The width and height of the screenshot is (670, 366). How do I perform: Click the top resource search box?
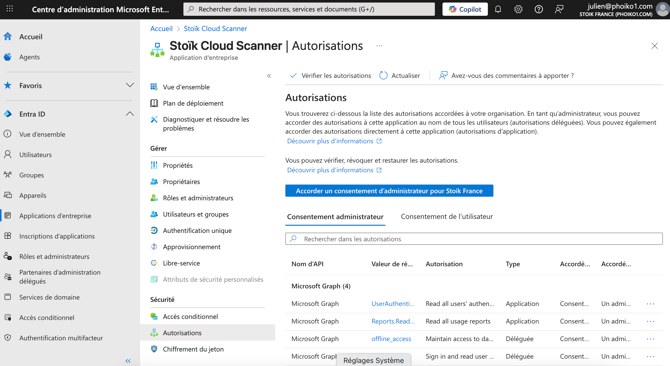tap(309, 9)
